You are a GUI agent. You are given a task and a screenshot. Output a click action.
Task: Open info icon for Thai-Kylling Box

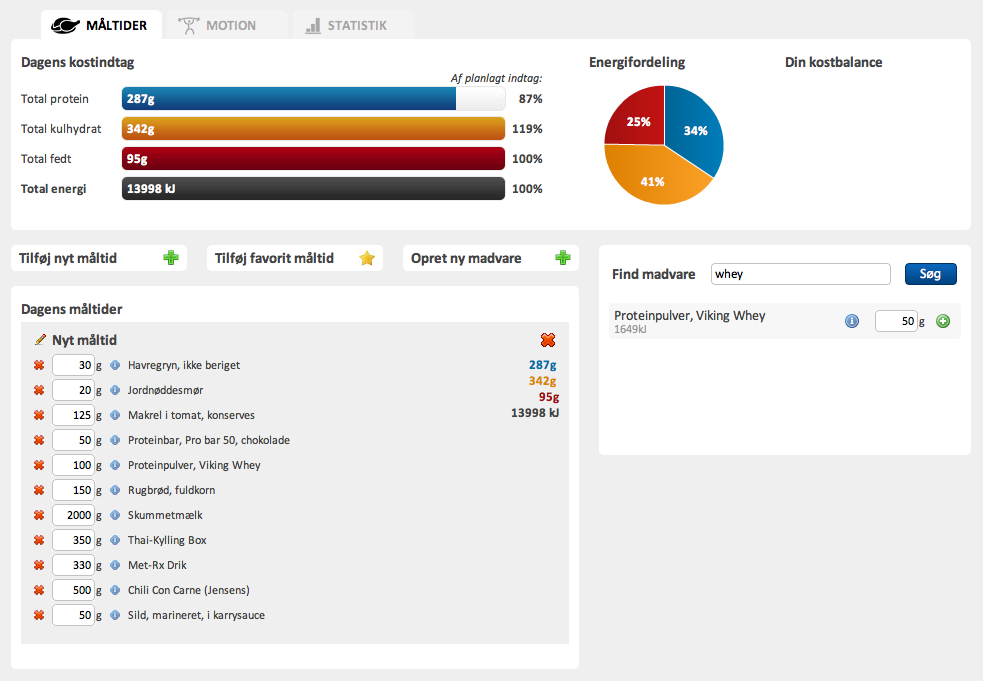point(115,540)
